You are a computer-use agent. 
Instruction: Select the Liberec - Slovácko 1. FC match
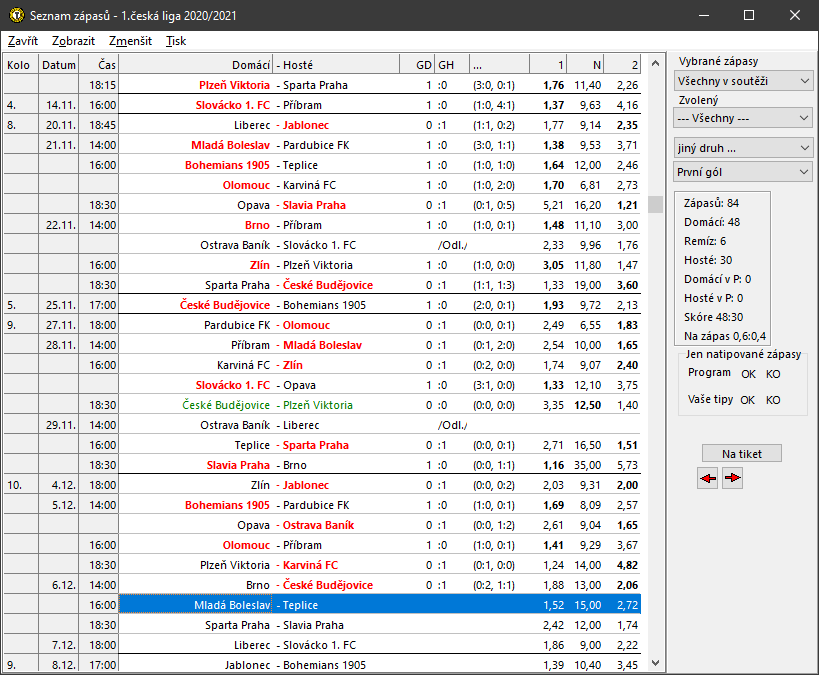coord(380,645)
